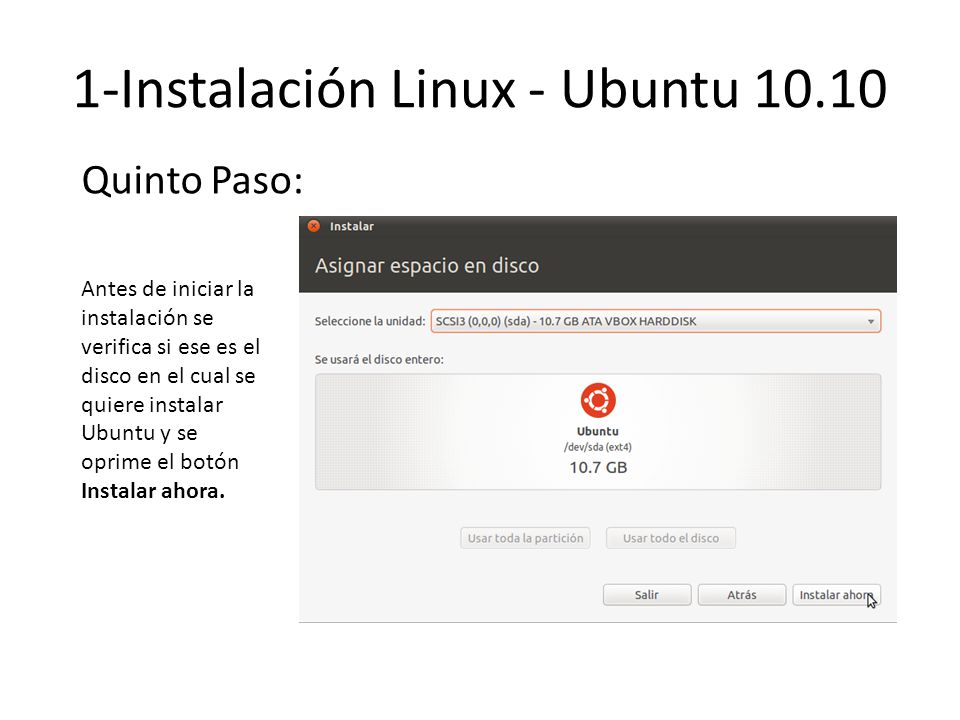Click the Instalar window title text

click(351, 227)
